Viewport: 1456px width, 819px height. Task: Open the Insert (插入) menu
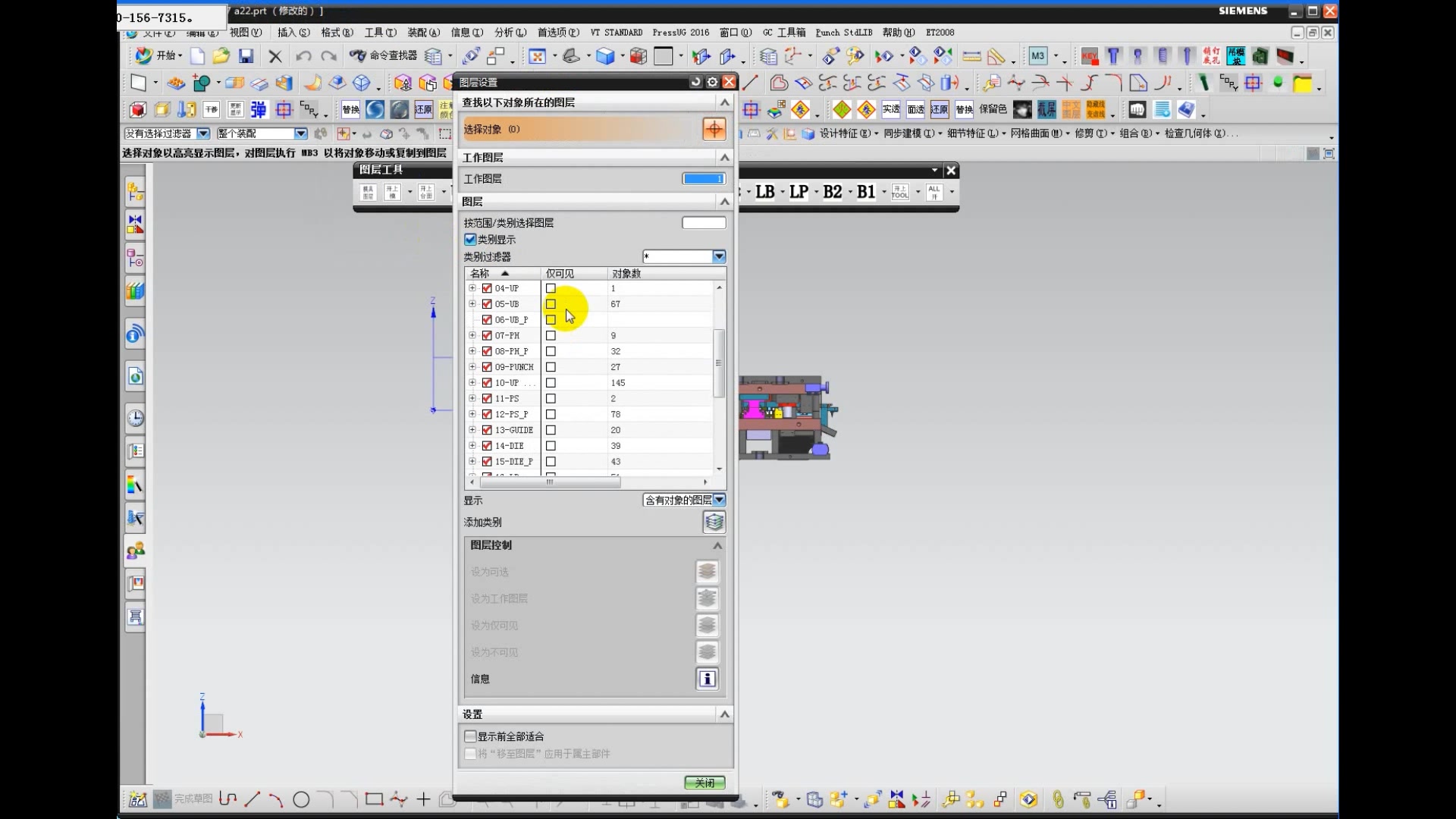(x=293, y=33)
